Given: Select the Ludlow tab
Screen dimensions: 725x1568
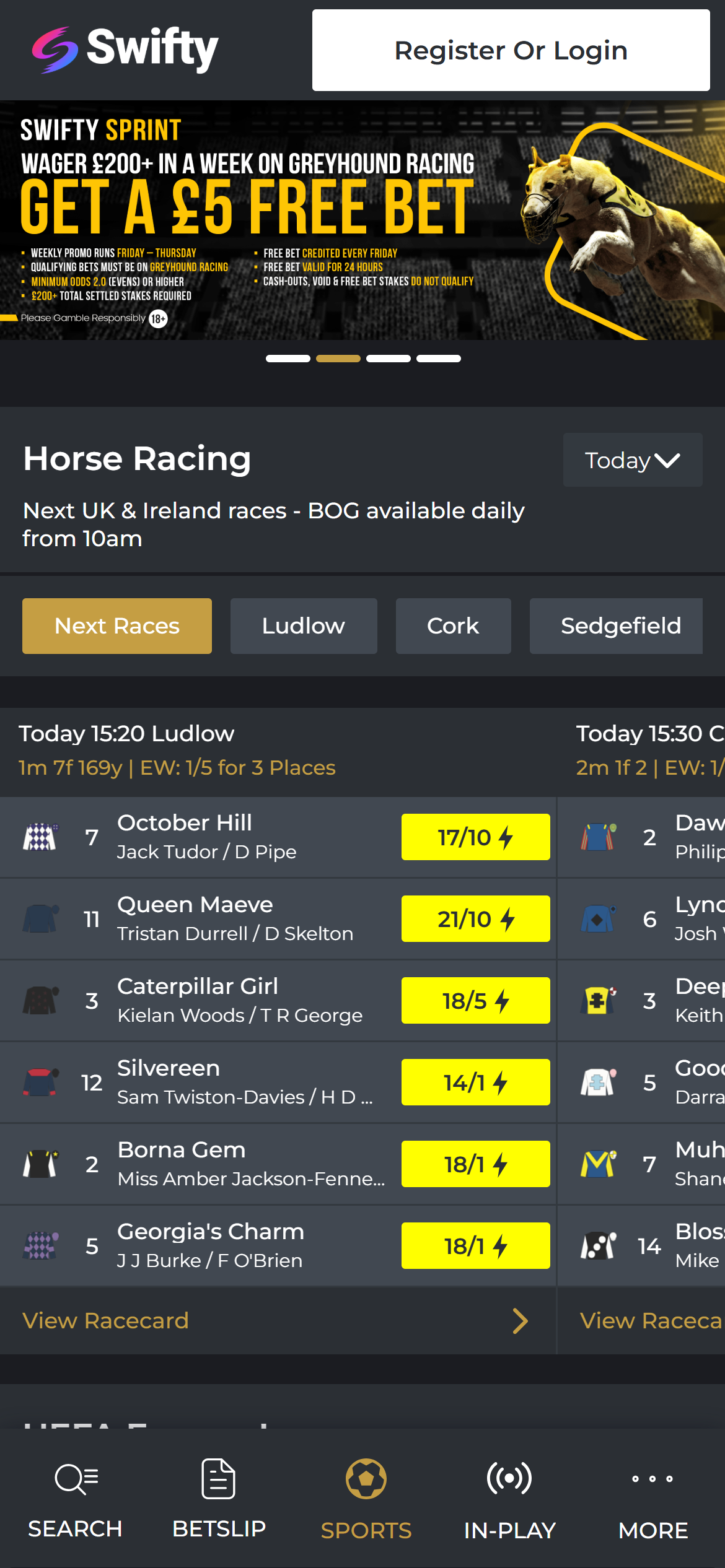Looking at the screenshot, I should (304, 626).
